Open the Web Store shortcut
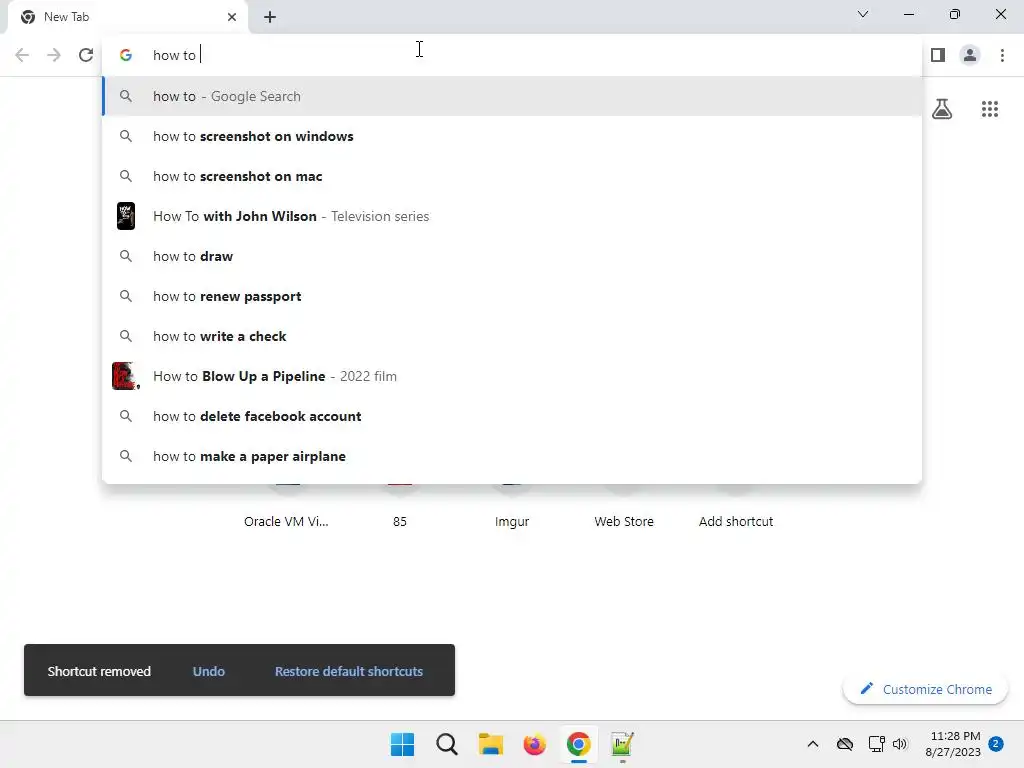 (624, 521)
